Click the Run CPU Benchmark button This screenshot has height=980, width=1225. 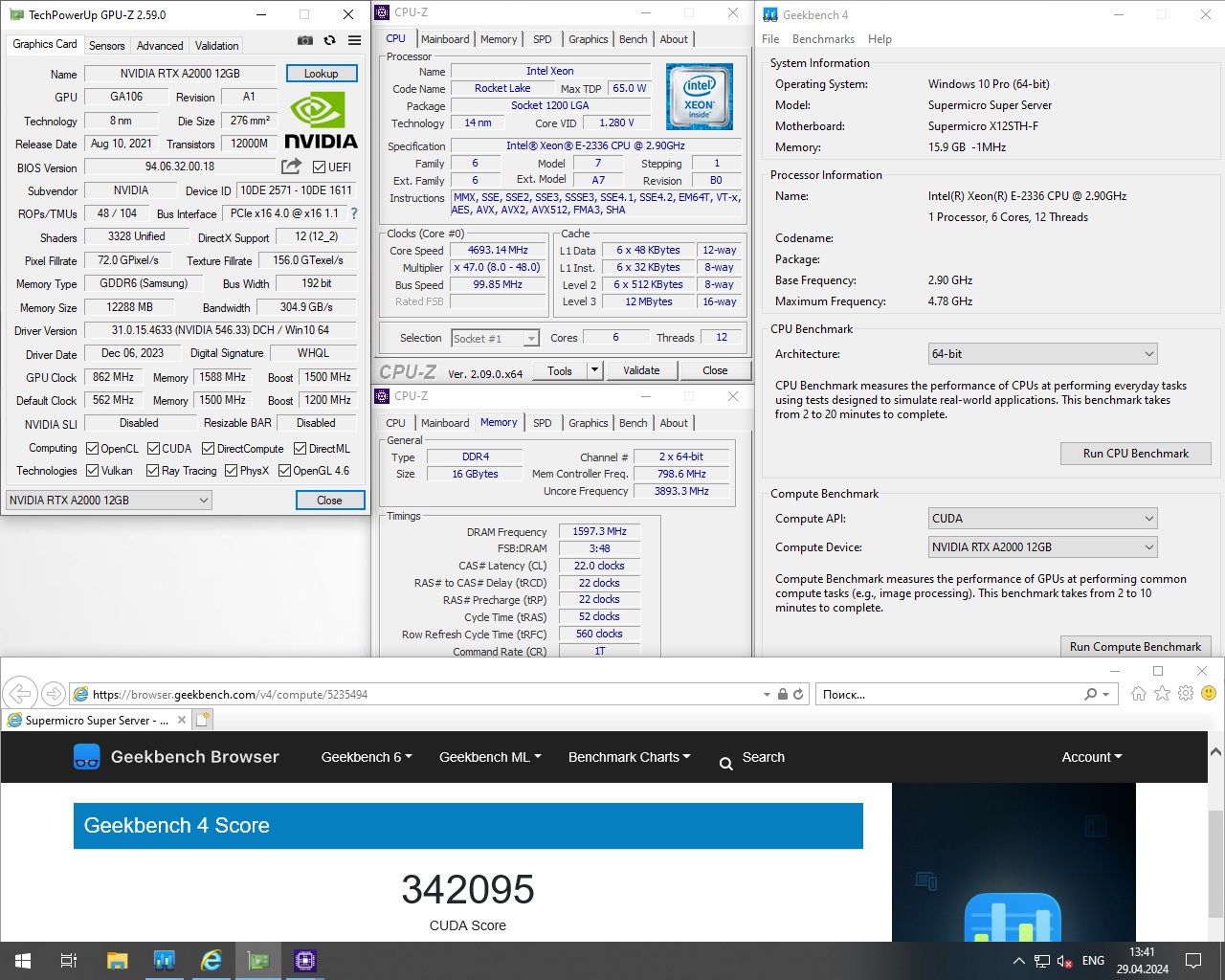(1135, 454)
